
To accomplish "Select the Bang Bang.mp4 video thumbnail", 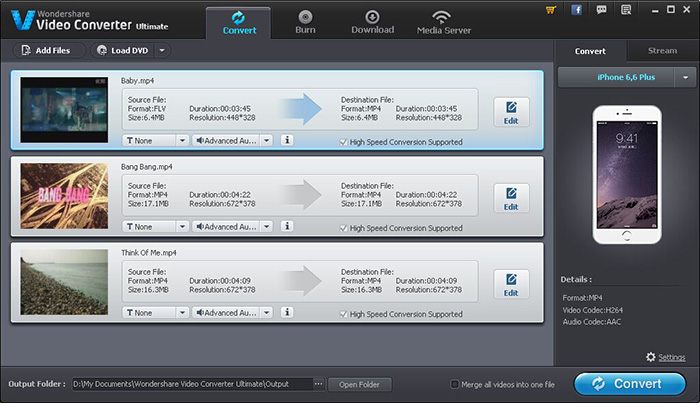I will [x=64, y=196].
